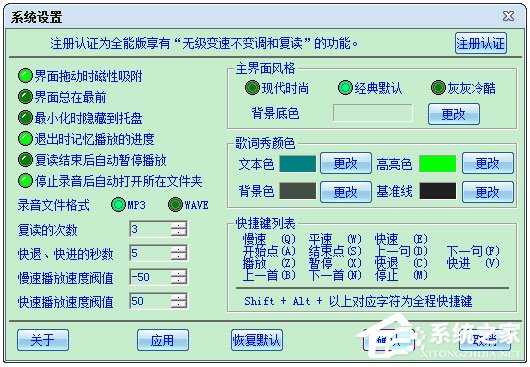Click the 文本色 teal swatch

pyautogui.click(x=297, y=164)
